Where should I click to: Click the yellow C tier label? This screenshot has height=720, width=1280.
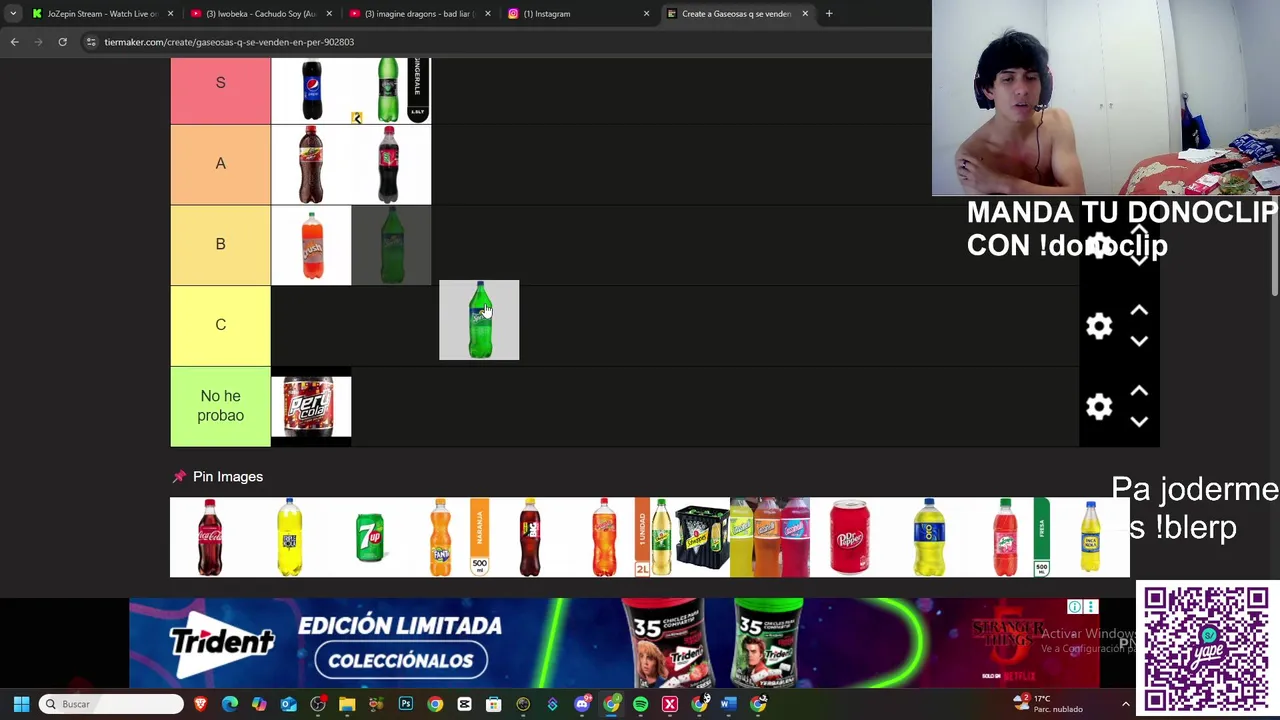coord(220,326)
